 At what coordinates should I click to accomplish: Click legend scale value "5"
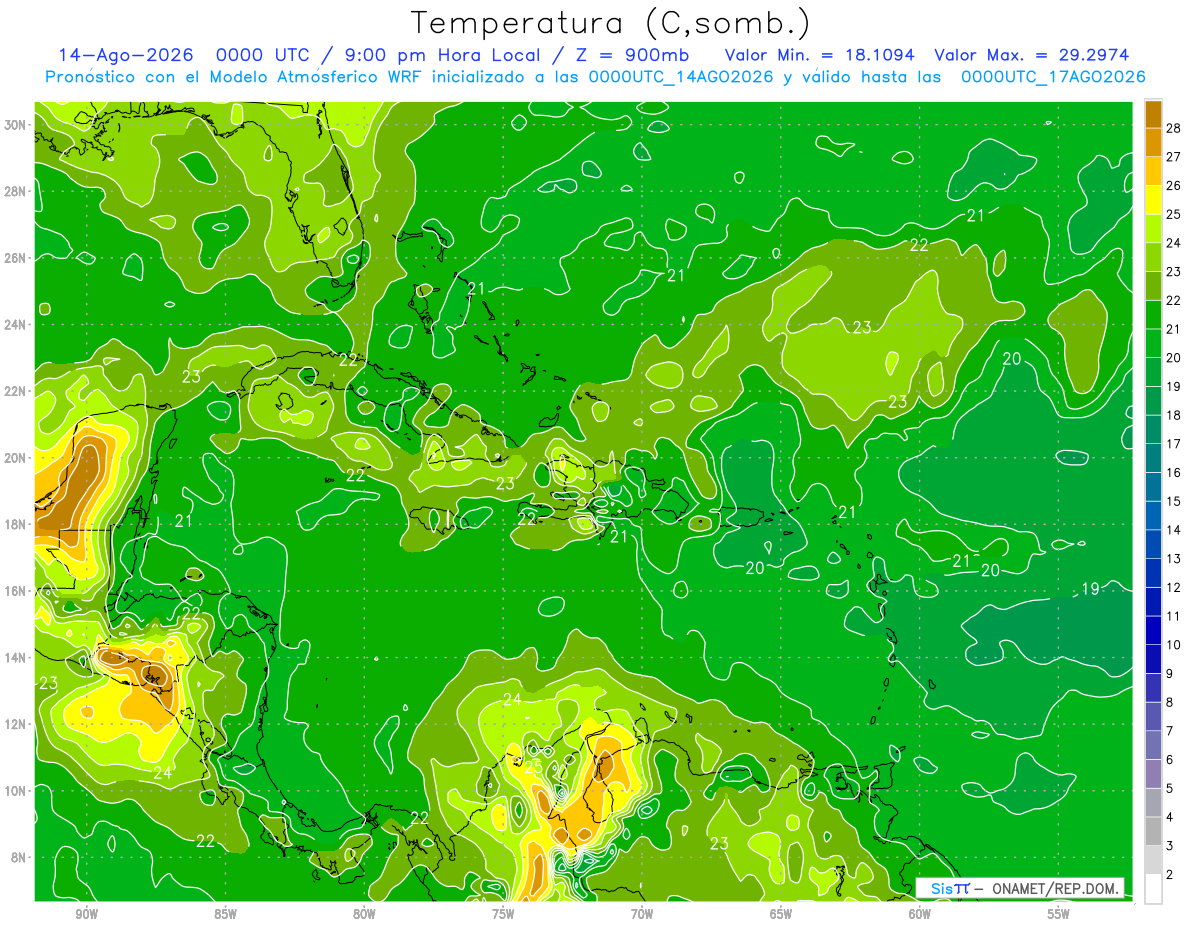1171,789
